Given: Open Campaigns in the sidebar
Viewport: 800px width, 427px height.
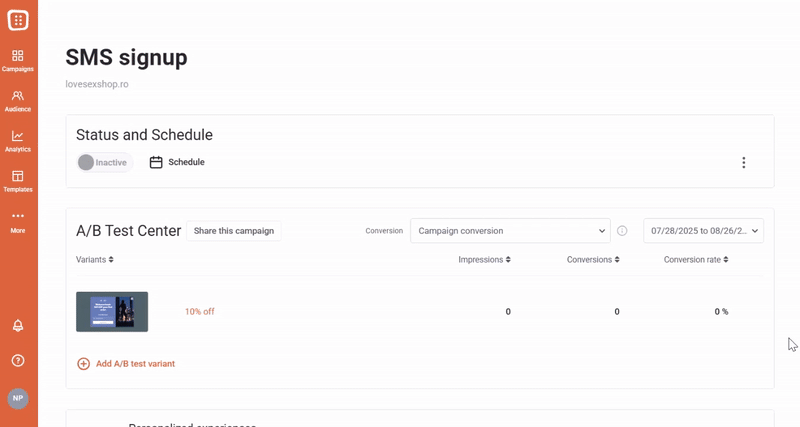Looking at the screenshot, I should (18, 60).
